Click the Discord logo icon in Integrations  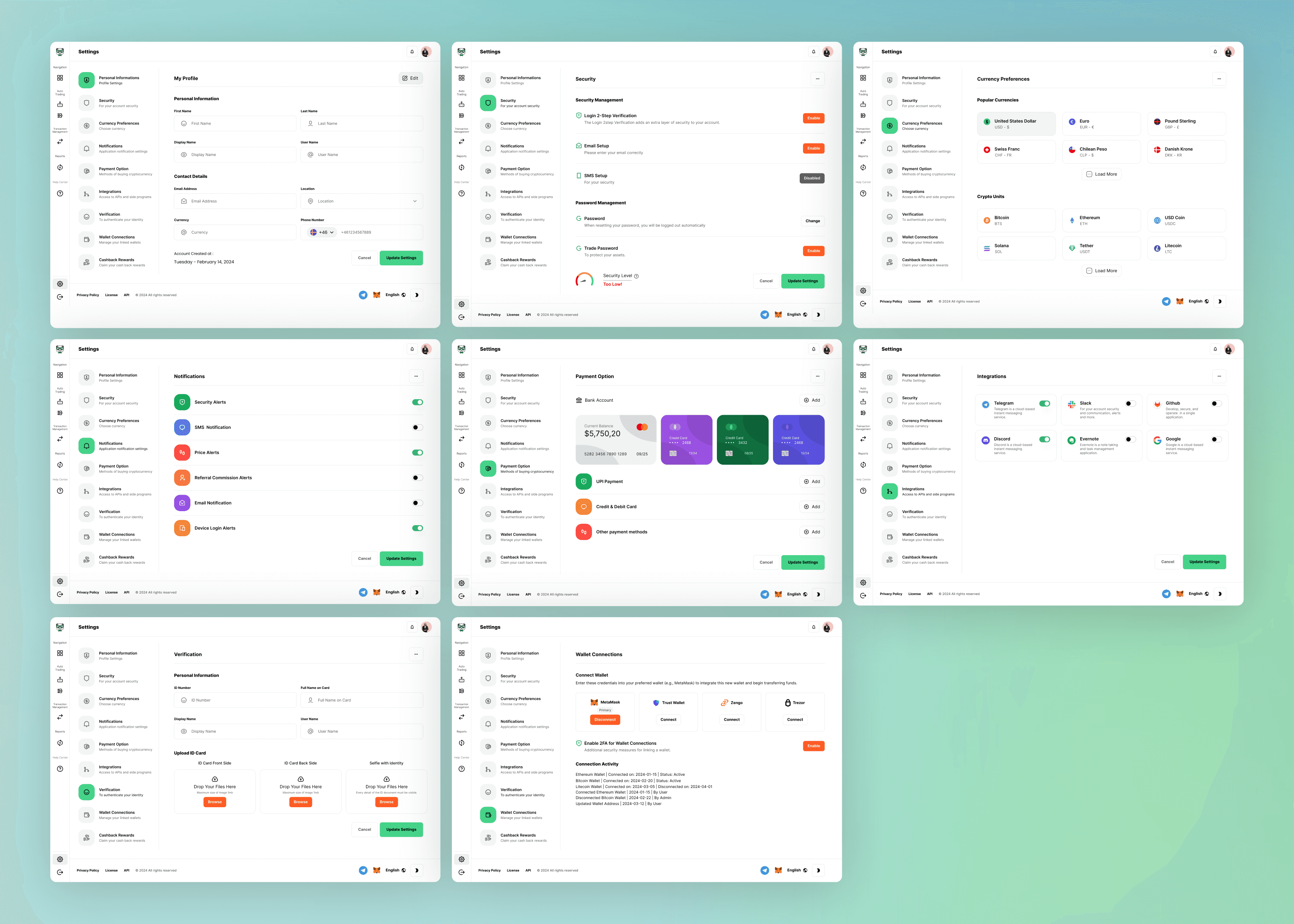pos(986,441)
